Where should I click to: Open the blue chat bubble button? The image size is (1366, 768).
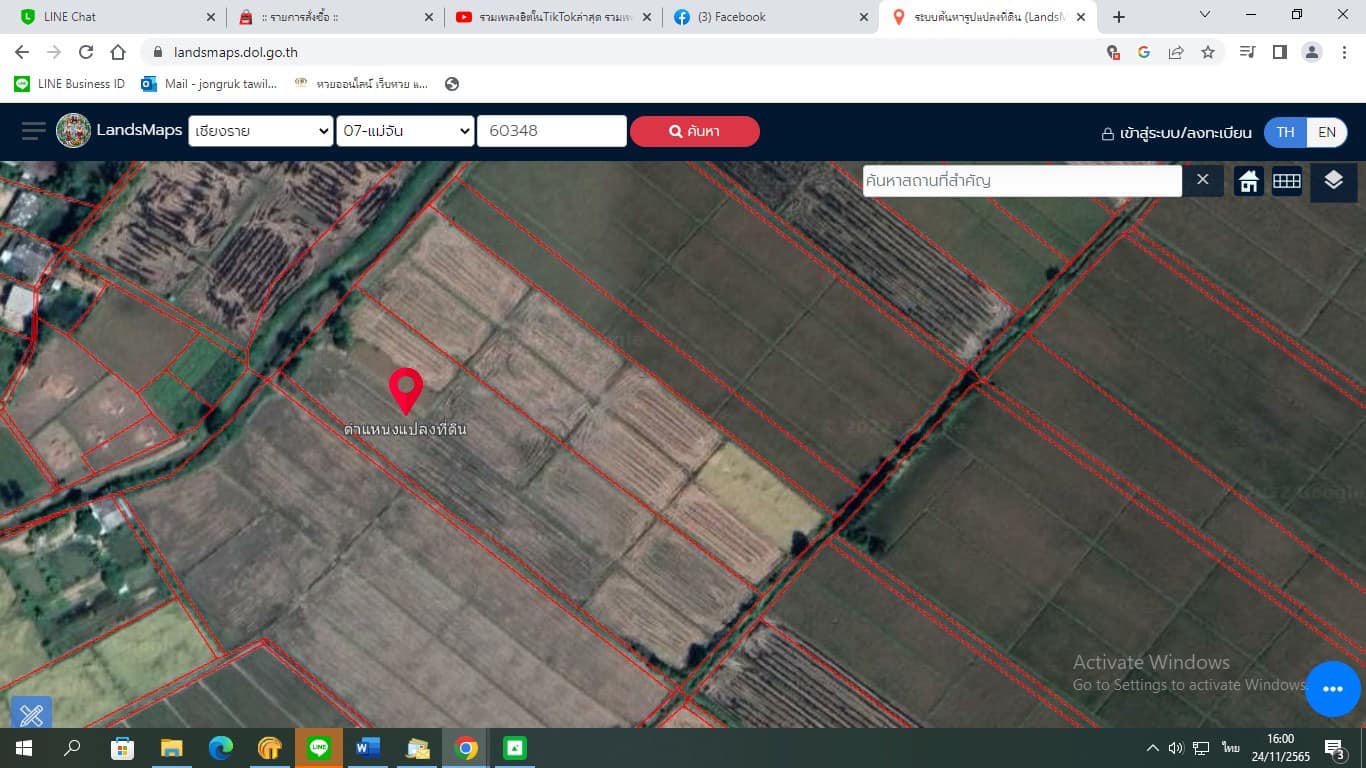click(x=1332, y=689)
